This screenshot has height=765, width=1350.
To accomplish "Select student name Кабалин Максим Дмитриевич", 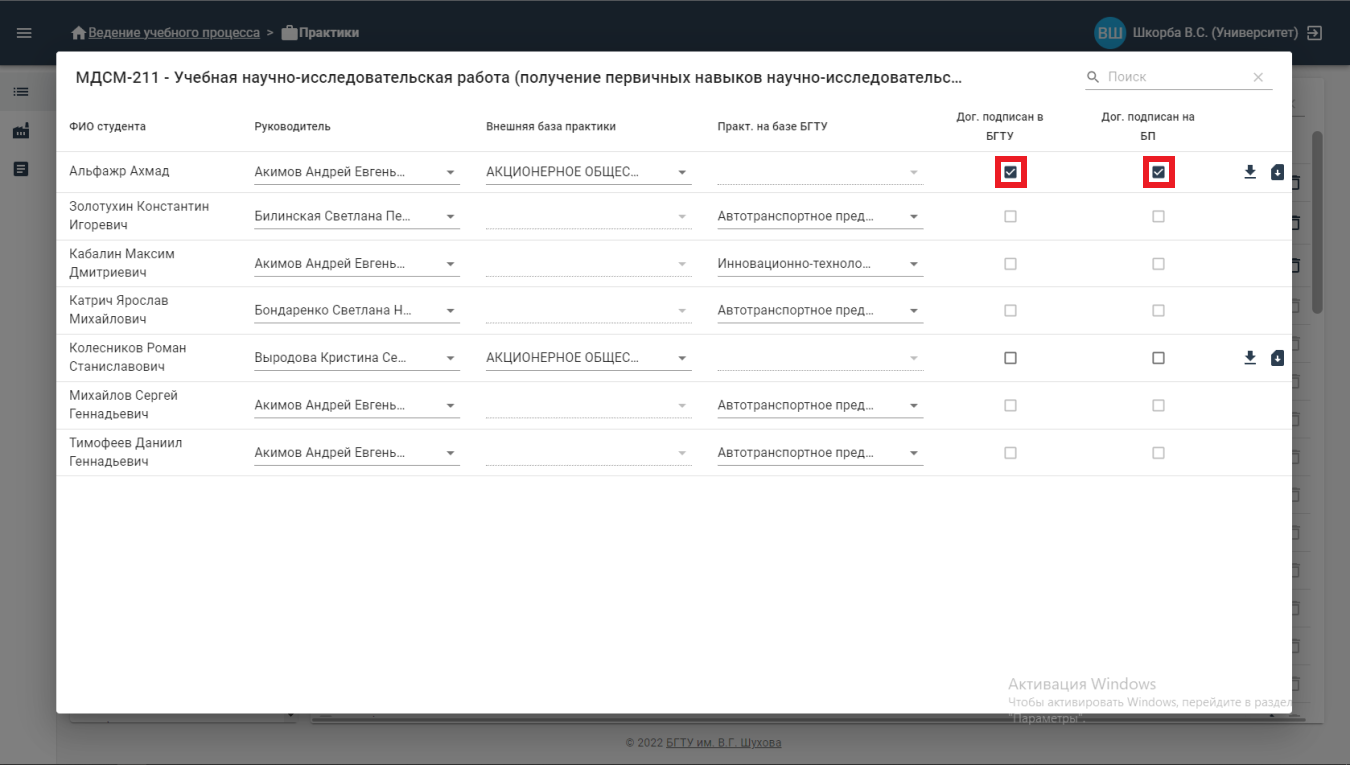I will (x=122, y=263).
